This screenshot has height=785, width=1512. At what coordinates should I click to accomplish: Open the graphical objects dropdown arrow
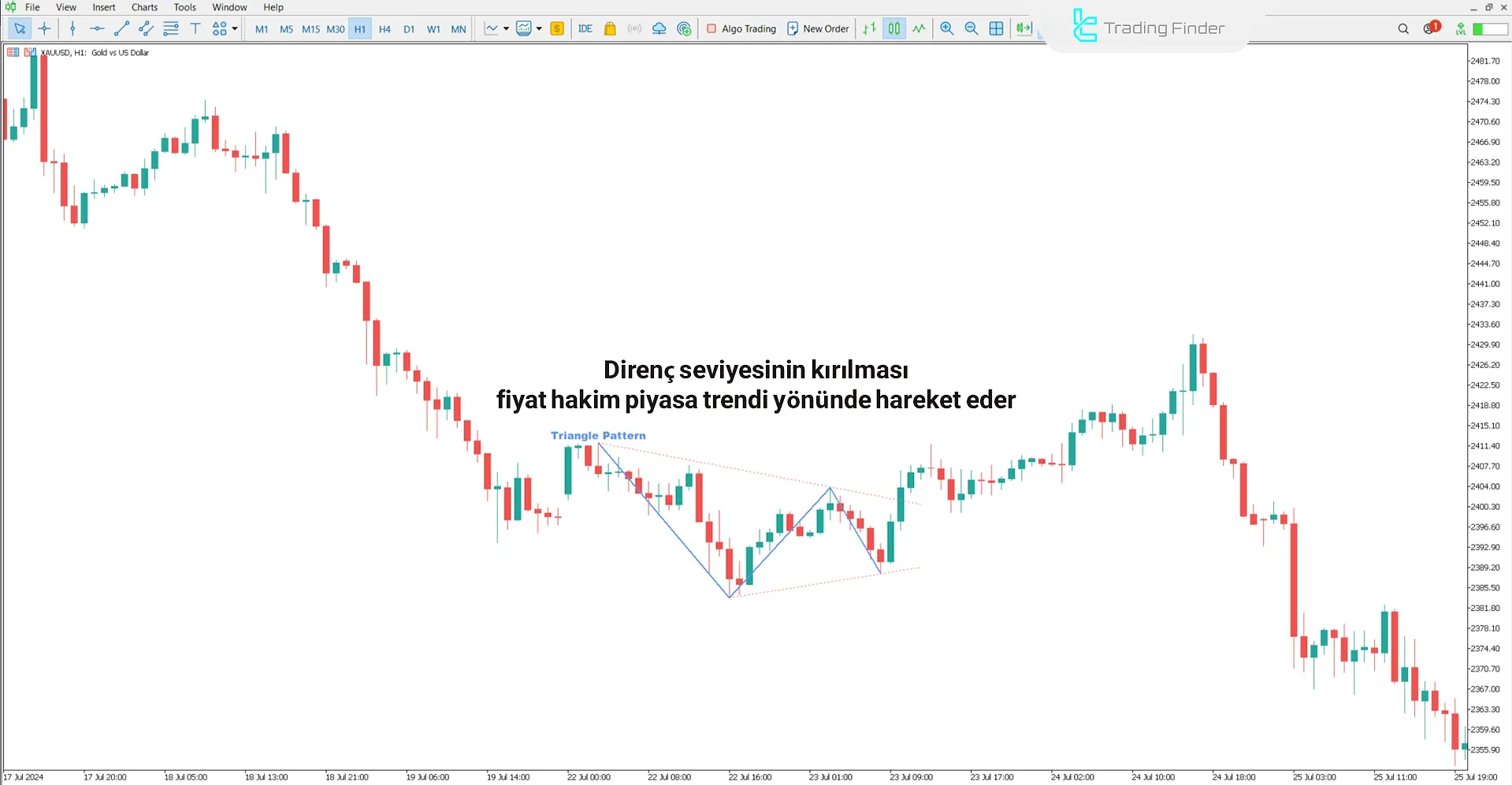pos(234,28)
